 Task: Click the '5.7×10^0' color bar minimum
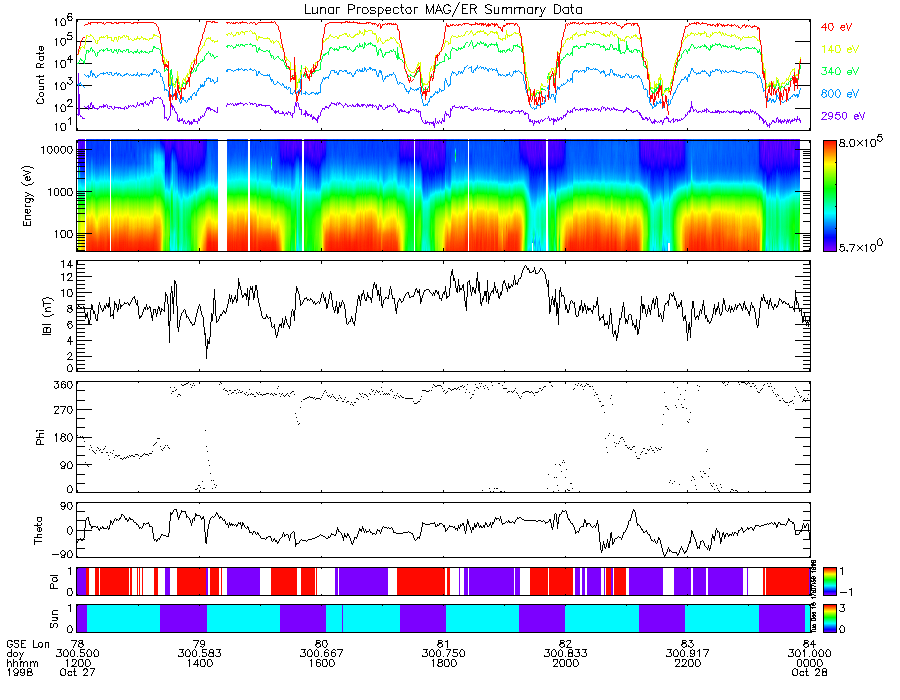coord(860,247)
